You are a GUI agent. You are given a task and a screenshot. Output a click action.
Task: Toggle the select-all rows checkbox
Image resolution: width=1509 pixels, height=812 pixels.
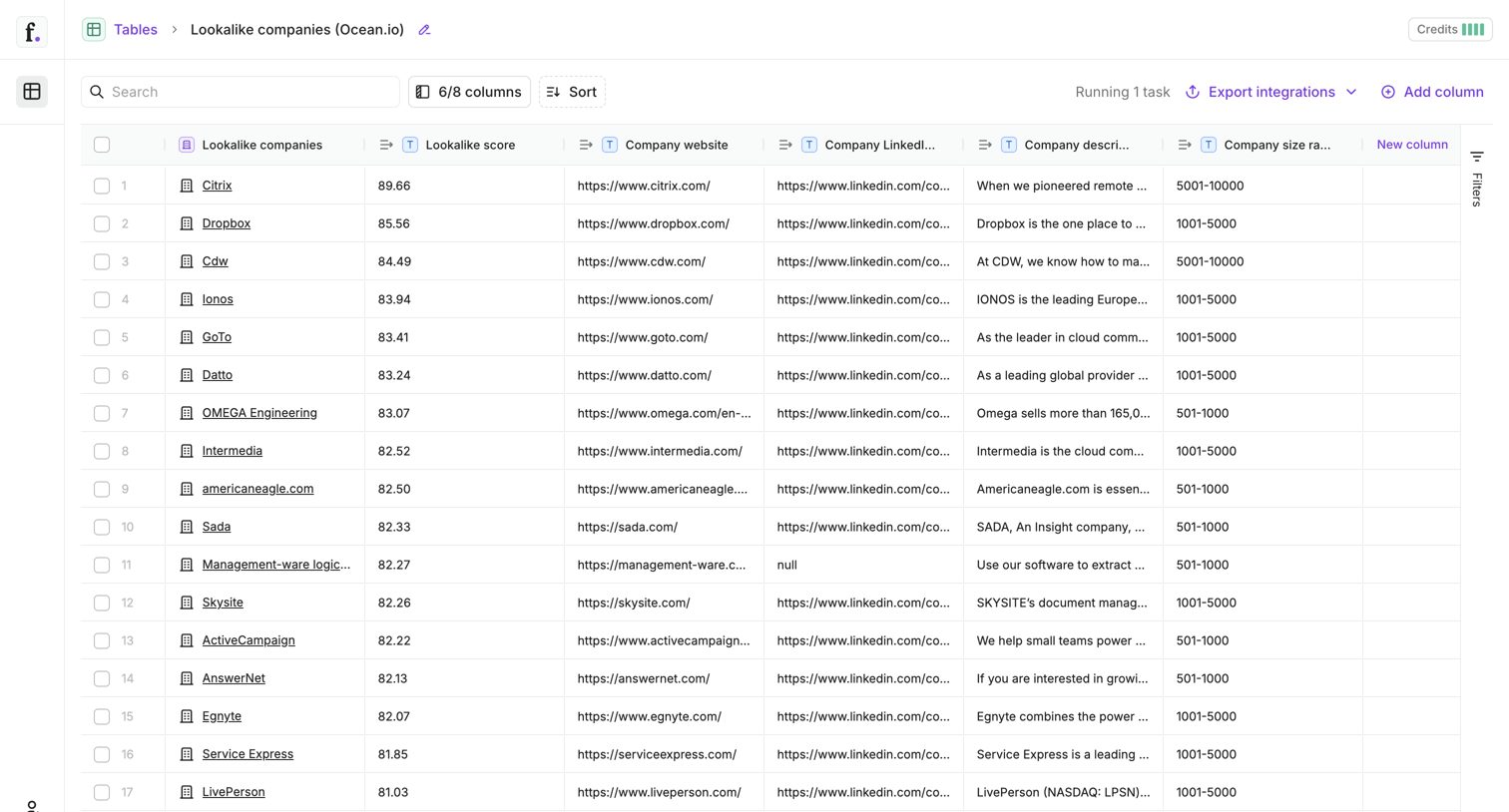pyautogui.click(x=102, y=145)
